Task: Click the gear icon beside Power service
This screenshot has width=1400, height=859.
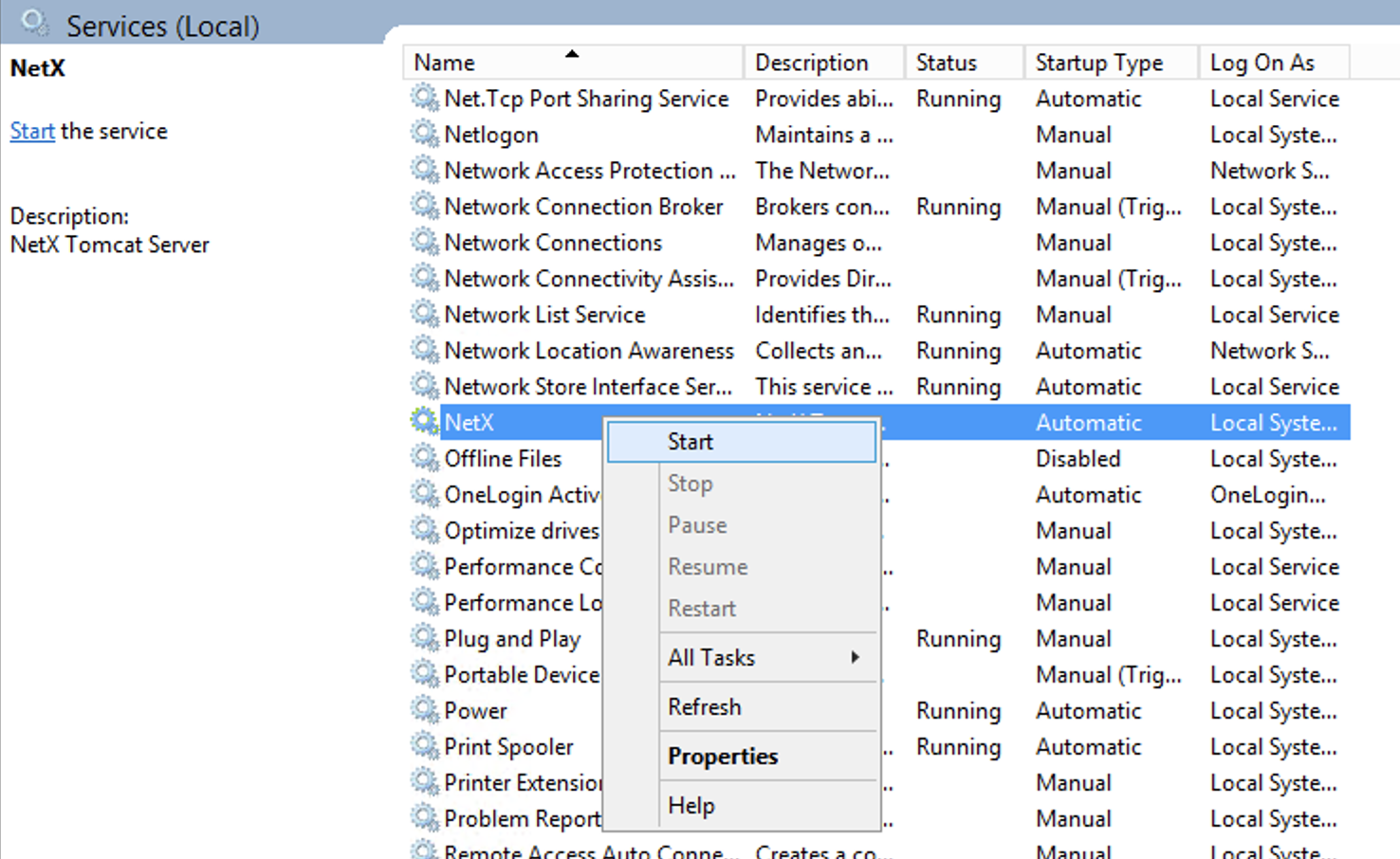Action: tap(424, 710)
